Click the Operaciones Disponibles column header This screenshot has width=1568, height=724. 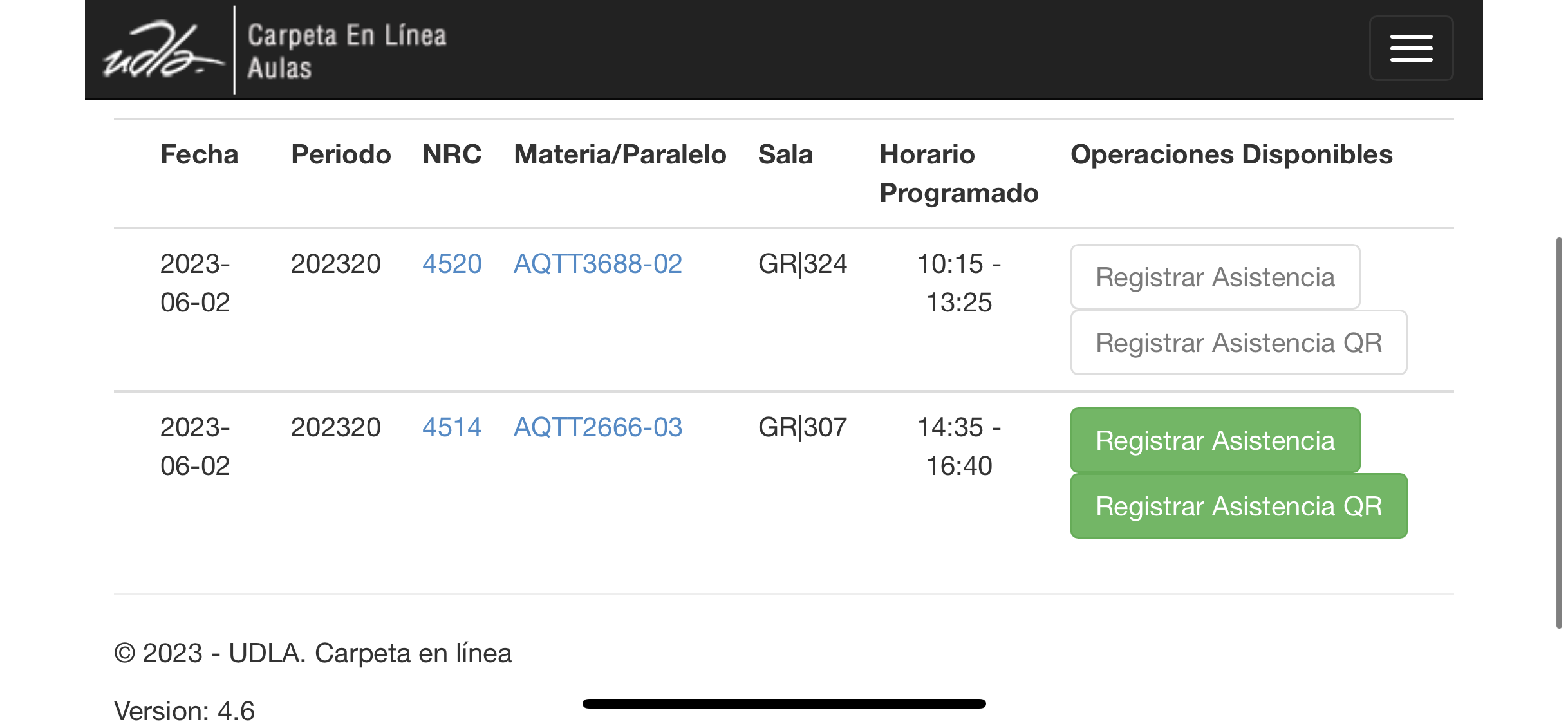tap(1231, 154)
